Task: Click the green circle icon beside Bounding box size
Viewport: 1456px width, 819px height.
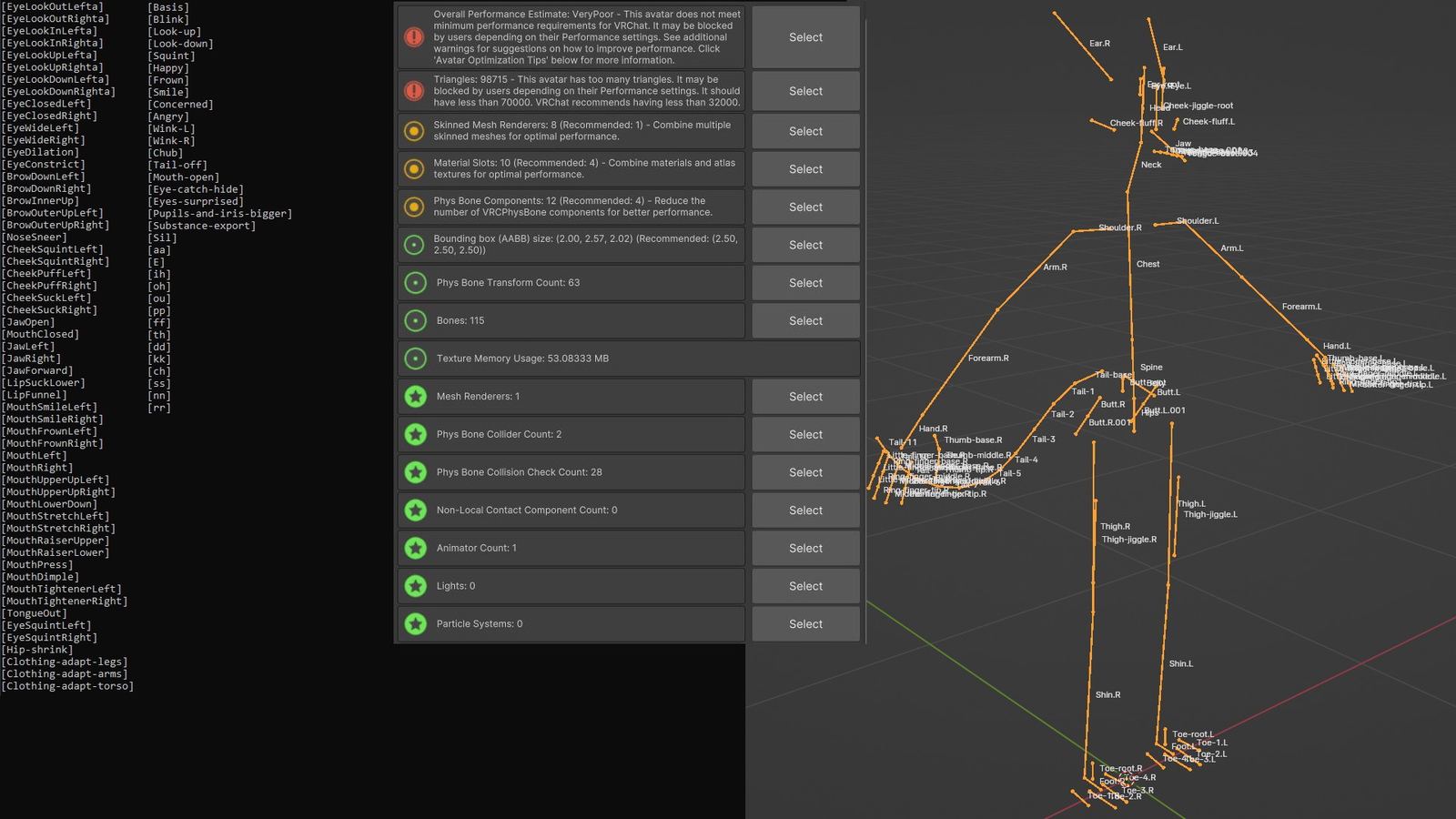Action: tap(414, 245)
